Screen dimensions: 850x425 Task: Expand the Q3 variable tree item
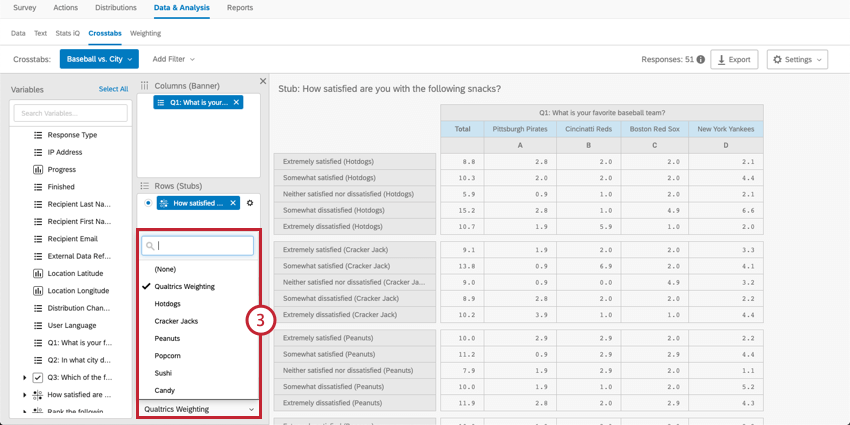pyautogui.click(x=24, y=377)
